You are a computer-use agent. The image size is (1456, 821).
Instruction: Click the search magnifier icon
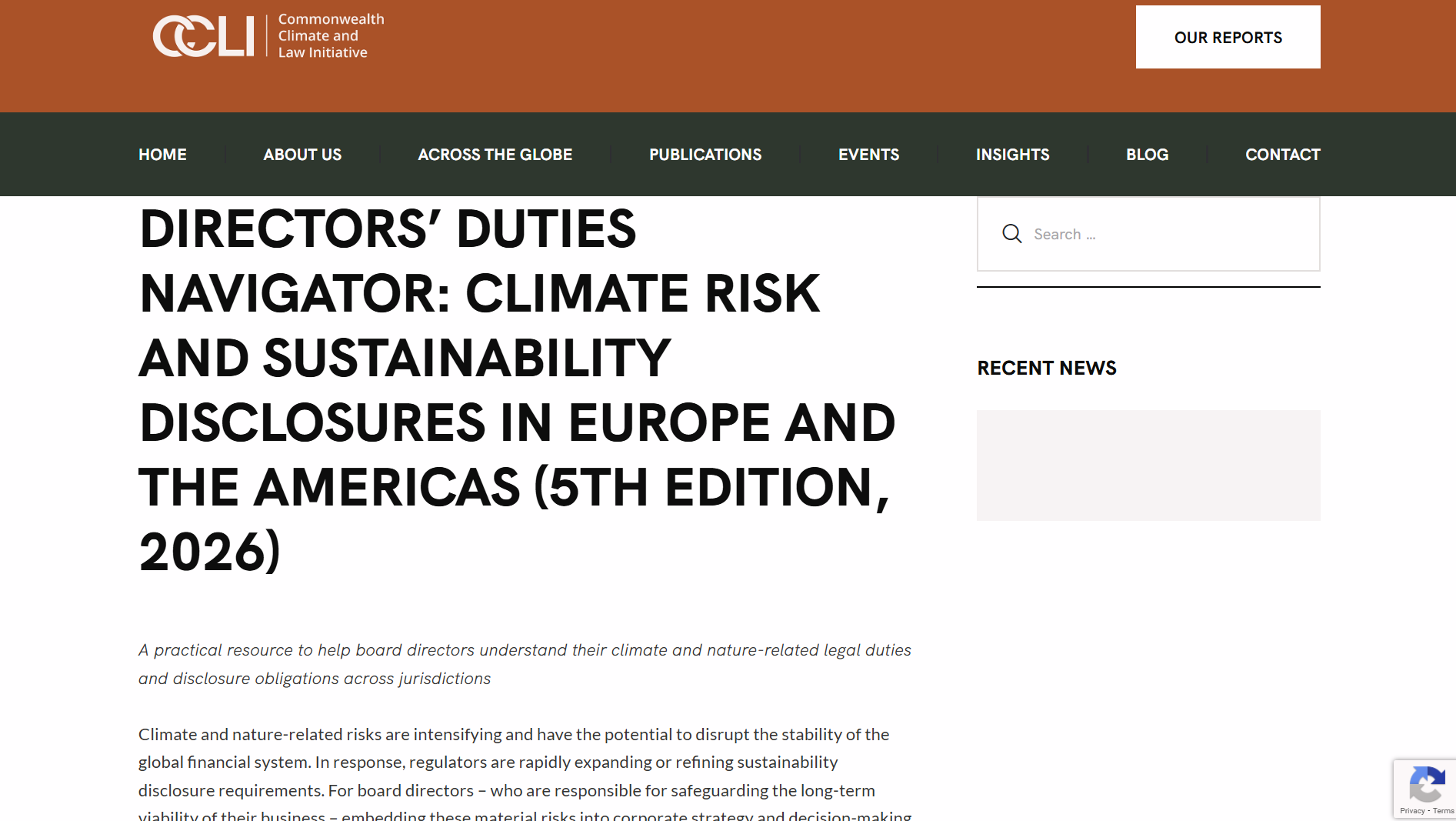tap(1012, 233)
